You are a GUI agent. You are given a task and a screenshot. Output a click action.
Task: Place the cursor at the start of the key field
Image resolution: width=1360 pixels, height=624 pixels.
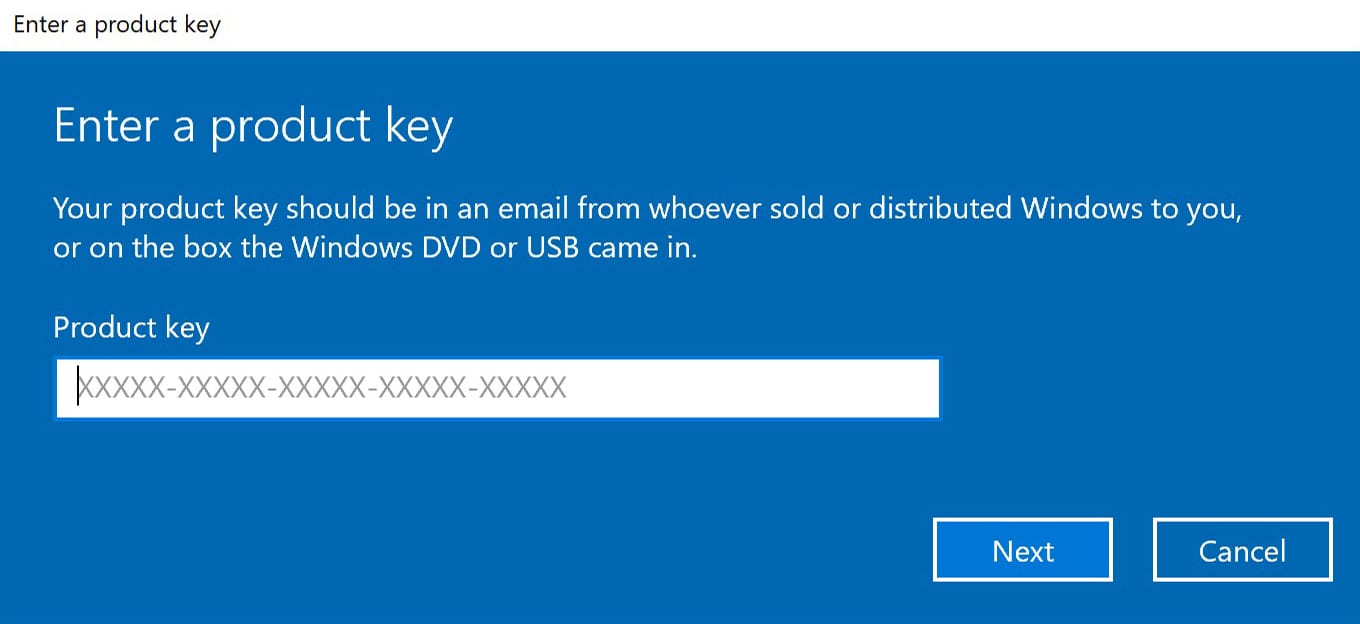pos(79,388)
